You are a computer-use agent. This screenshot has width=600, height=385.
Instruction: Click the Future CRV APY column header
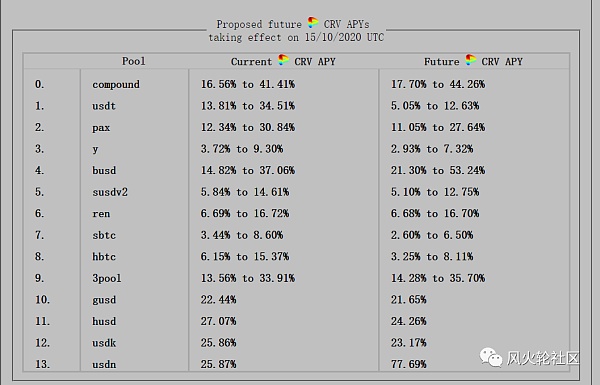point(473,61)
